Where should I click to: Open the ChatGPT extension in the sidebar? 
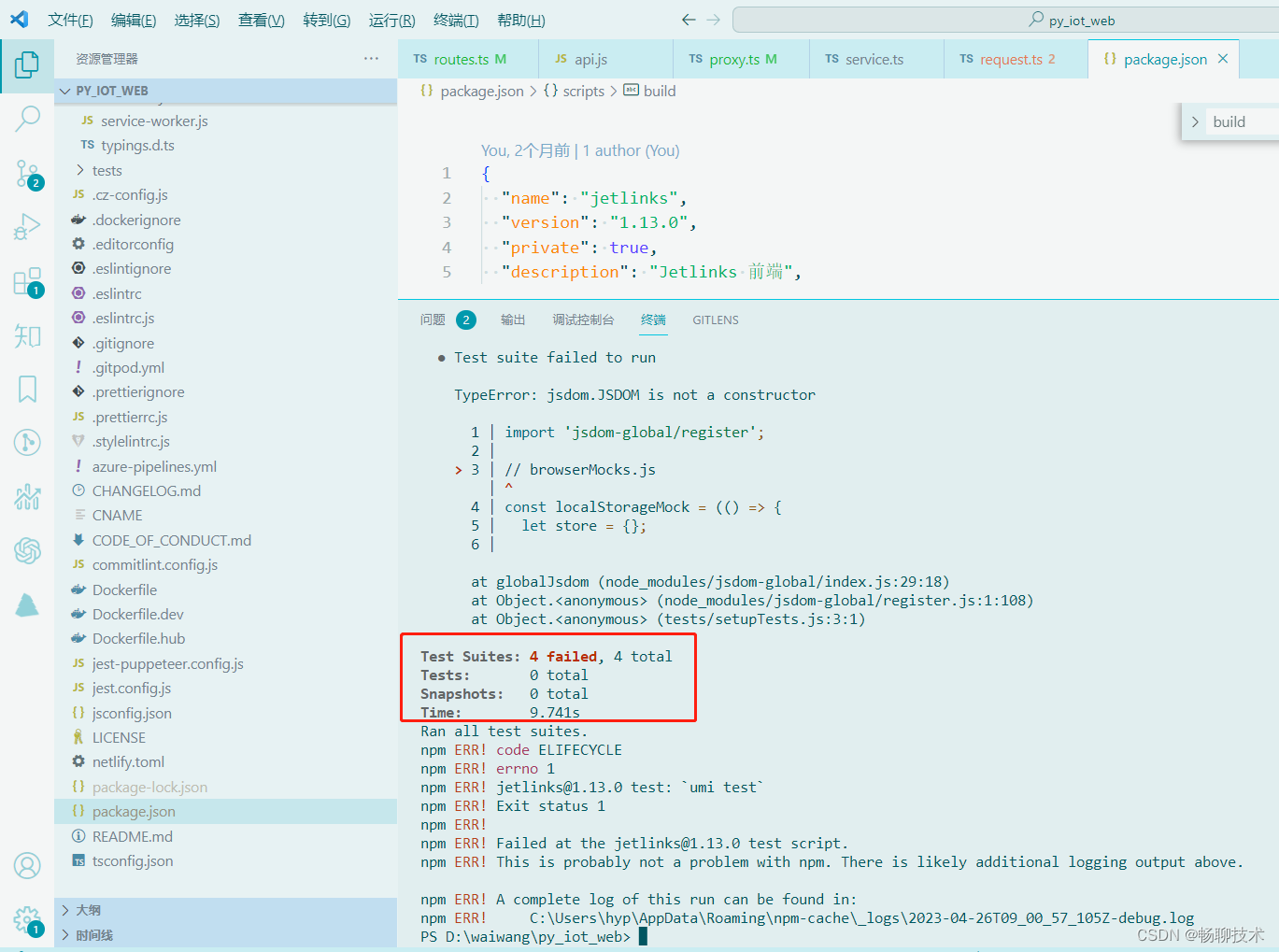tap(27, 551)
